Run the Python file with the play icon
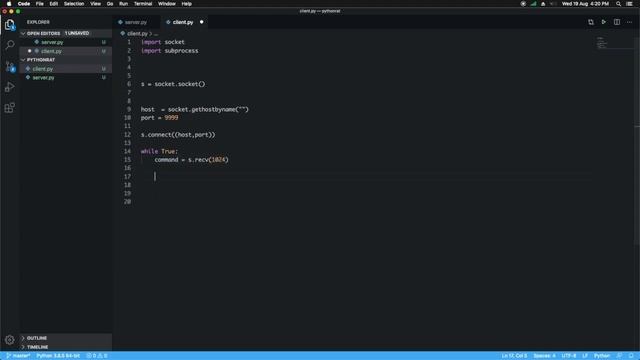Viewport: 640px width, 360px height. [x=604, y=22]
